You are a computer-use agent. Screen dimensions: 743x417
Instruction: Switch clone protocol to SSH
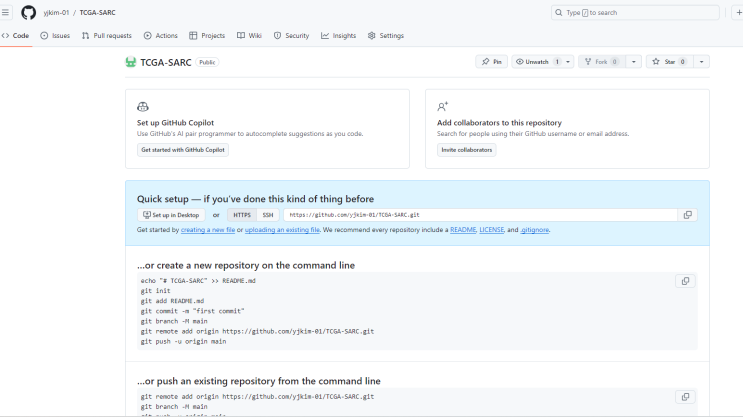click(x=267, y=215)
